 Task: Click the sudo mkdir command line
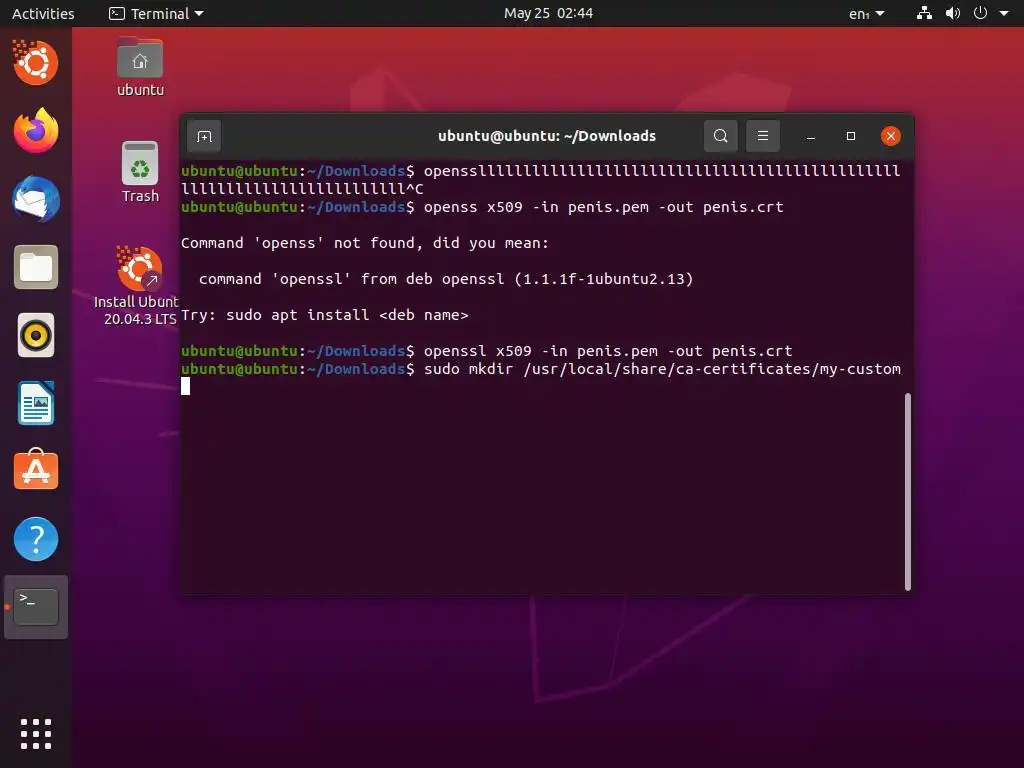click(541, 369)
